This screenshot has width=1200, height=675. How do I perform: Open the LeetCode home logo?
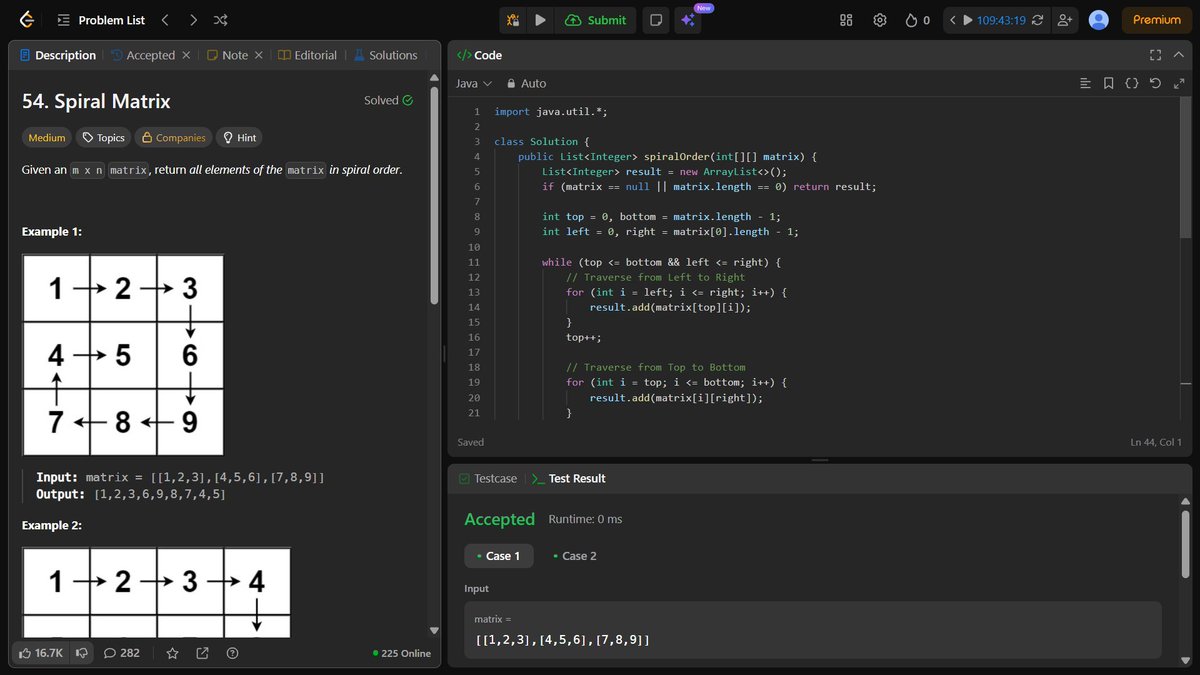pyautogui.click(x=27, y=20)
